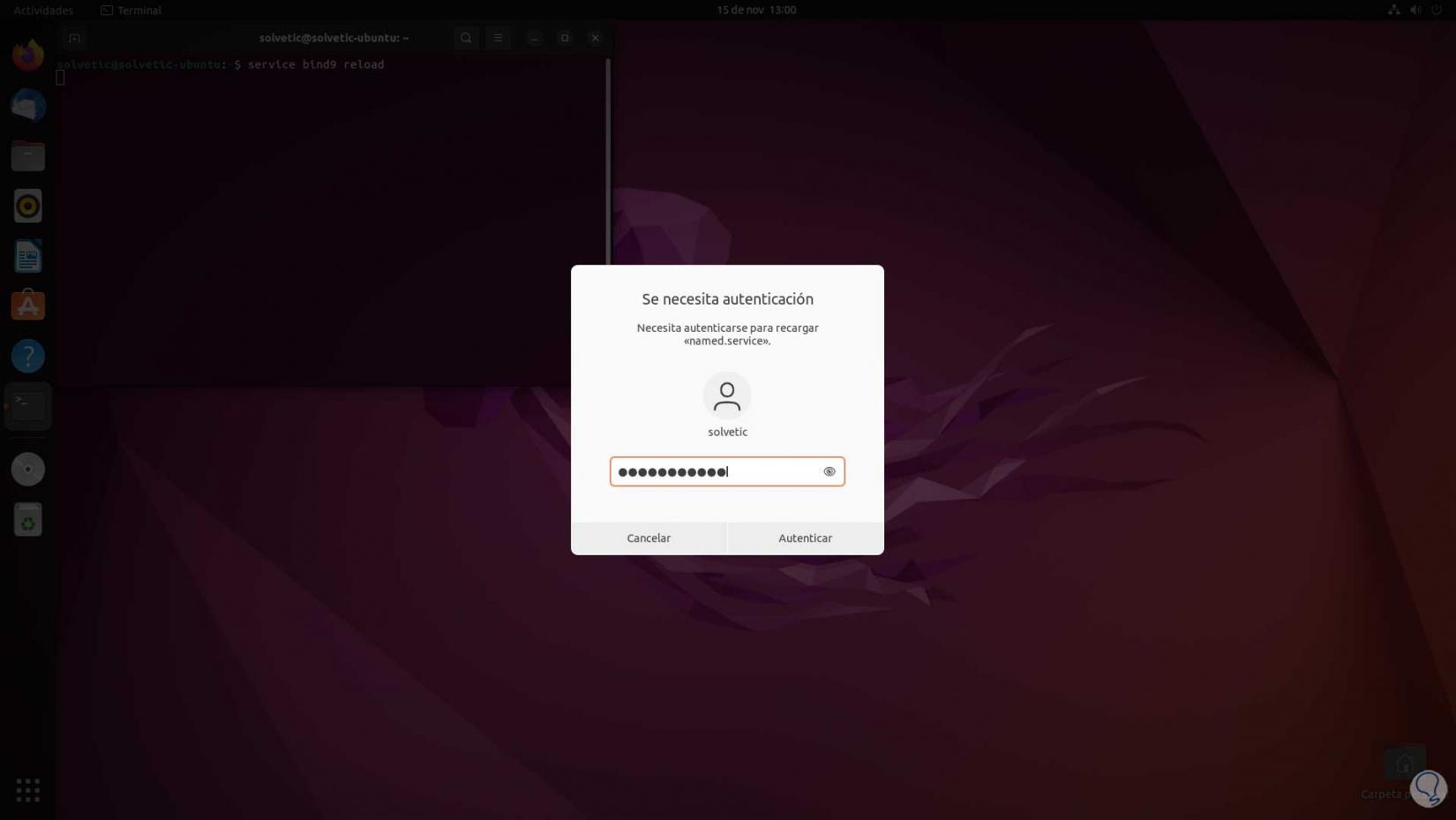Minimize the terminal window

coord(534,38)
